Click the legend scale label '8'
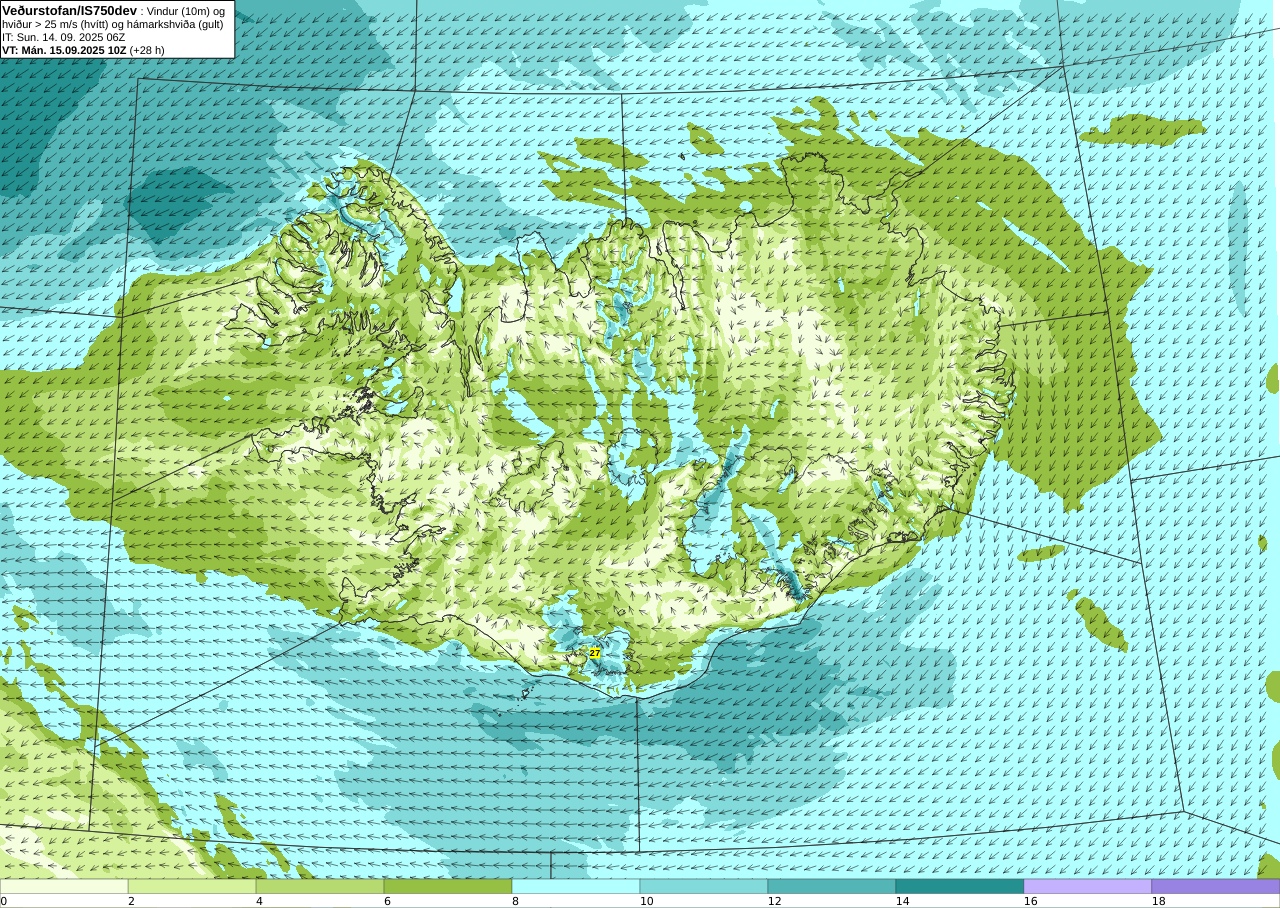Screen dimensions: 1280x908 coord(515,901)
